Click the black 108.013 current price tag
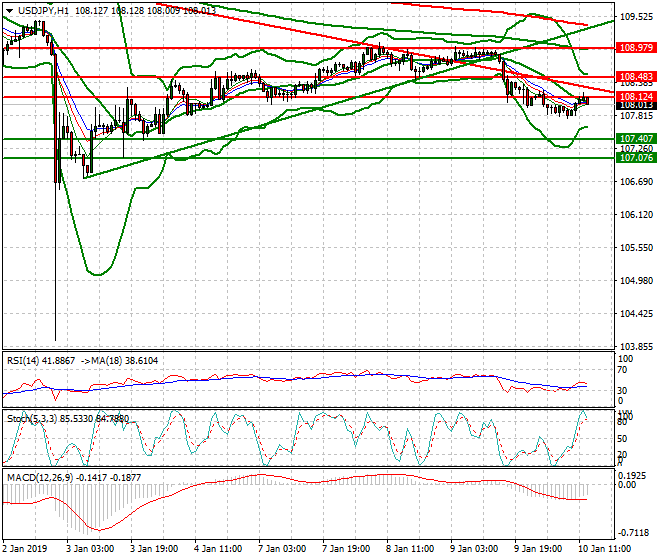The height and width of the screenshot is (560, 660). click(636, 105)
